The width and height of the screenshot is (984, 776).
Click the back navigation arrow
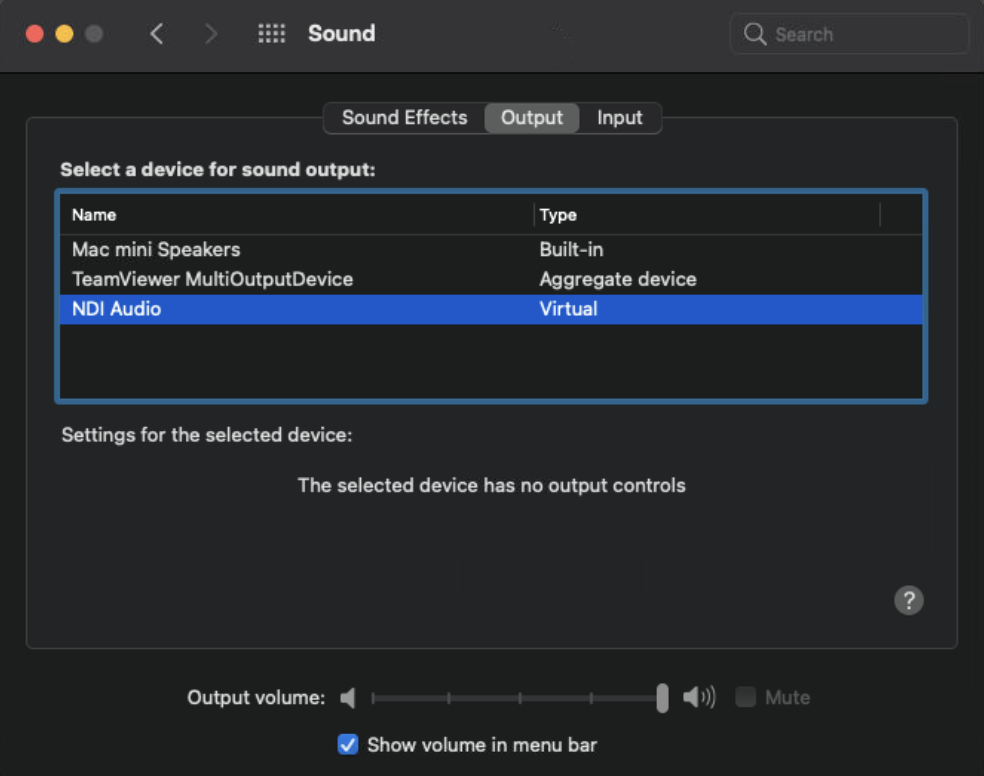pos(156,34)
